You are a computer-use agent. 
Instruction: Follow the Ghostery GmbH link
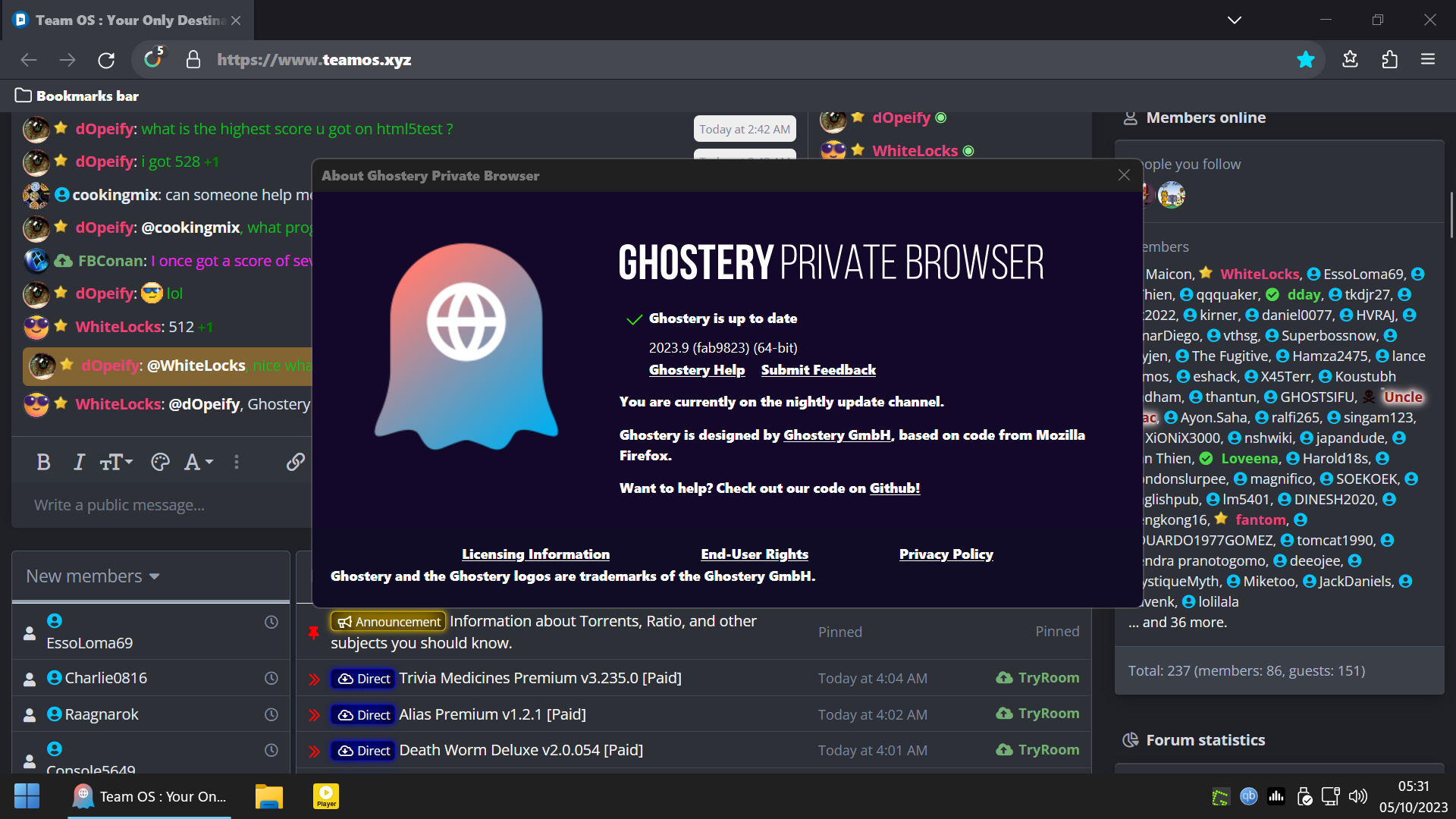point(837,435)
